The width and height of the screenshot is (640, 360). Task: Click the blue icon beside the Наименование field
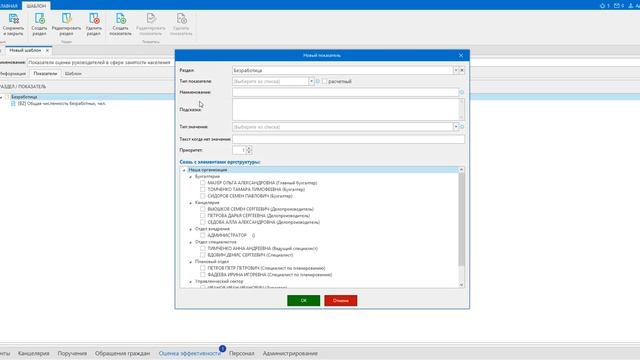coord(462,92)
